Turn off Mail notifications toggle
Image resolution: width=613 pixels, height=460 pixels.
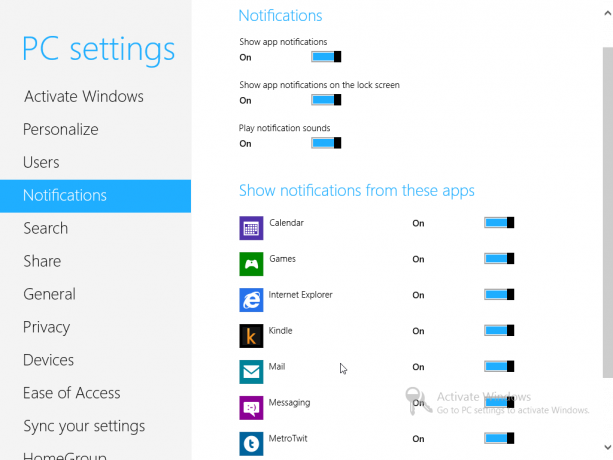pyautogui.click(x=499, y=367)
